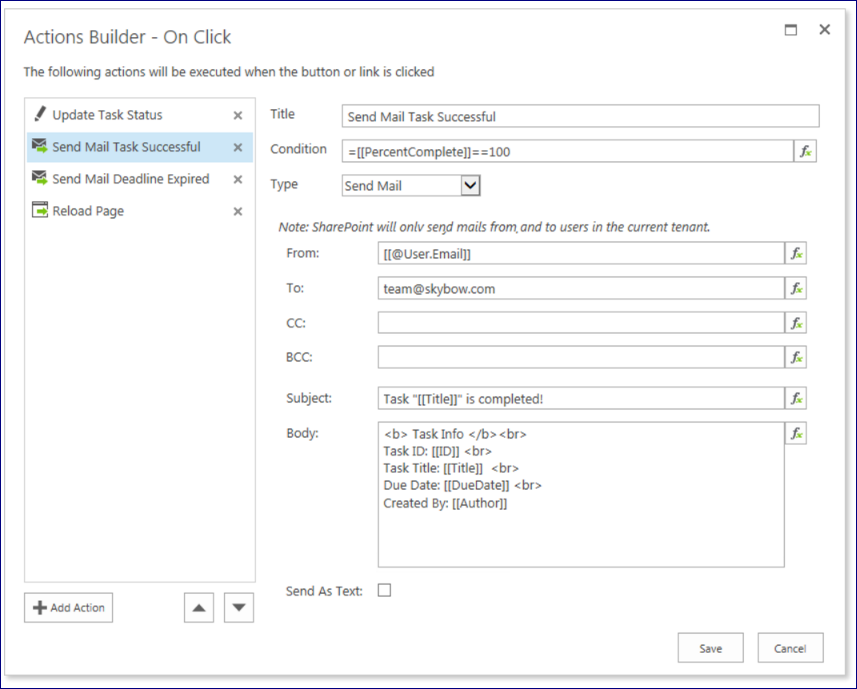
Task: Save the action configuration
Action: coord(710,648)
